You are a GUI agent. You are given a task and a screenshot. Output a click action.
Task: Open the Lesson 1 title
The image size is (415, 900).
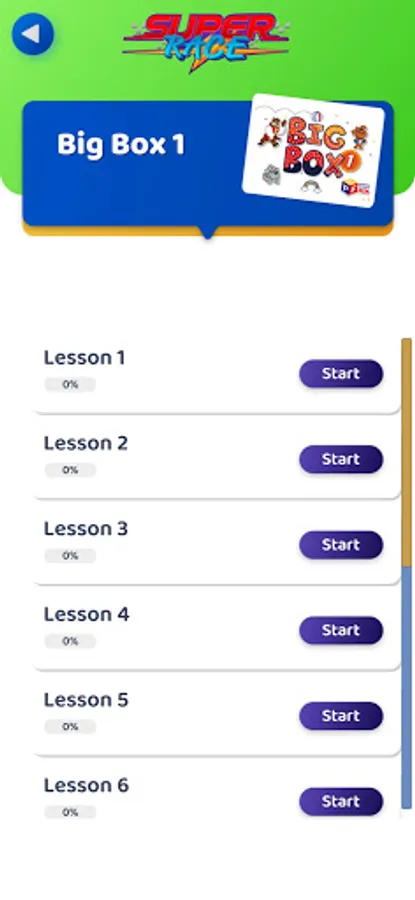(x=84, y=358)
